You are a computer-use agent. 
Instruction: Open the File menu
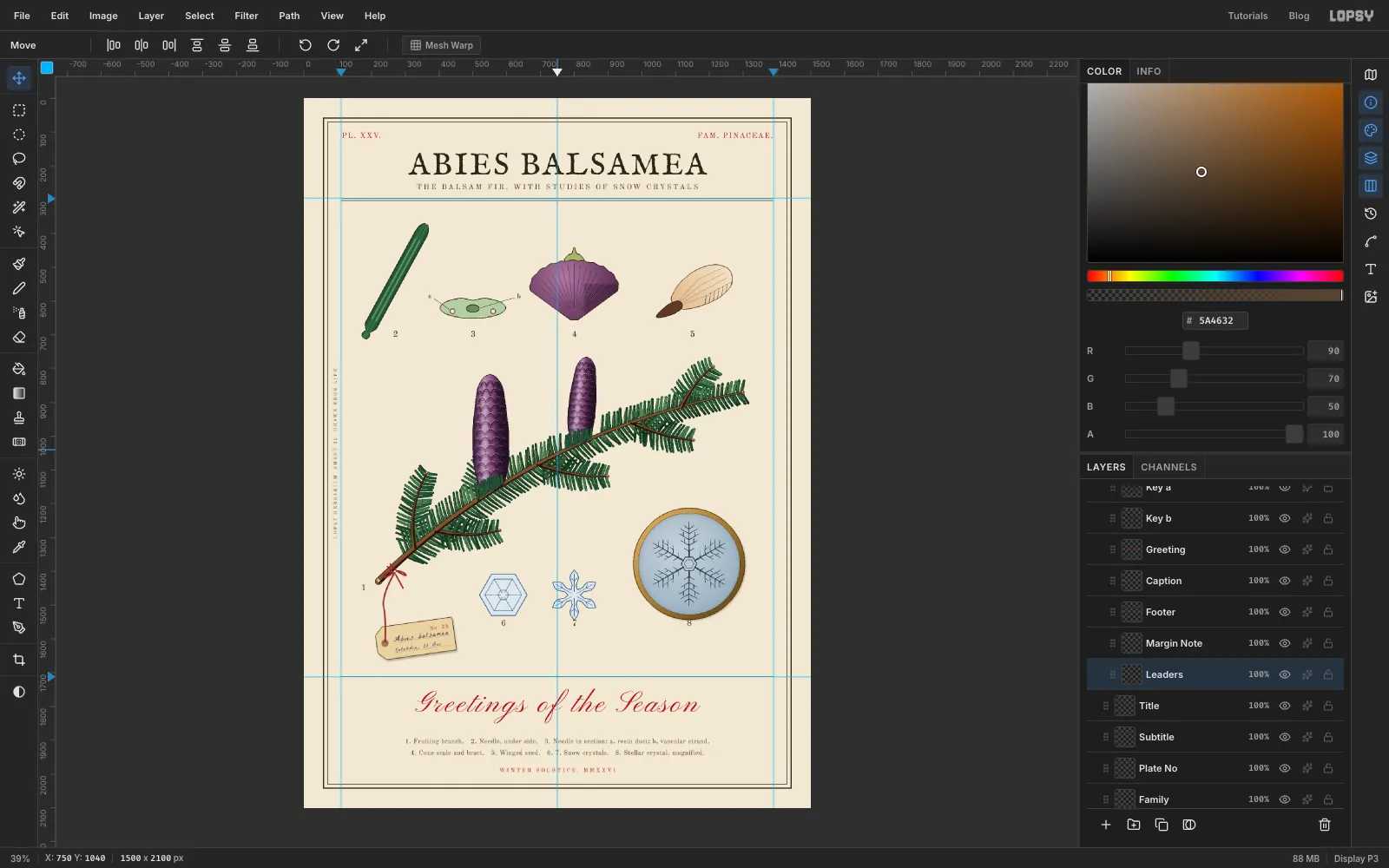point(22,16)
